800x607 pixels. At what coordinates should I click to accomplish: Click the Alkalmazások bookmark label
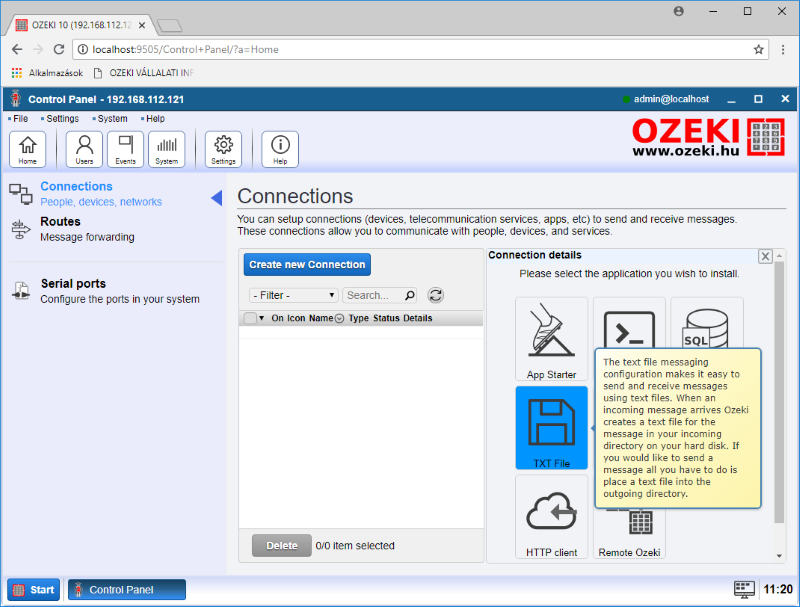coord(56,73)
